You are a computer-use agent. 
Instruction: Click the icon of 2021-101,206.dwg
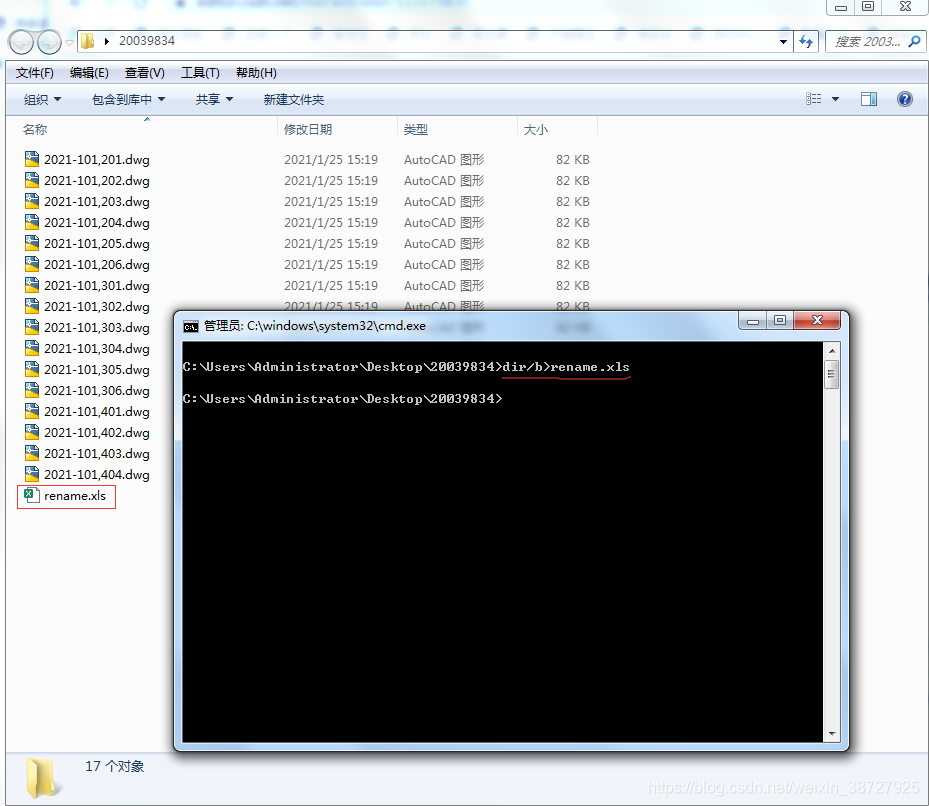click(x=32, y=264)
